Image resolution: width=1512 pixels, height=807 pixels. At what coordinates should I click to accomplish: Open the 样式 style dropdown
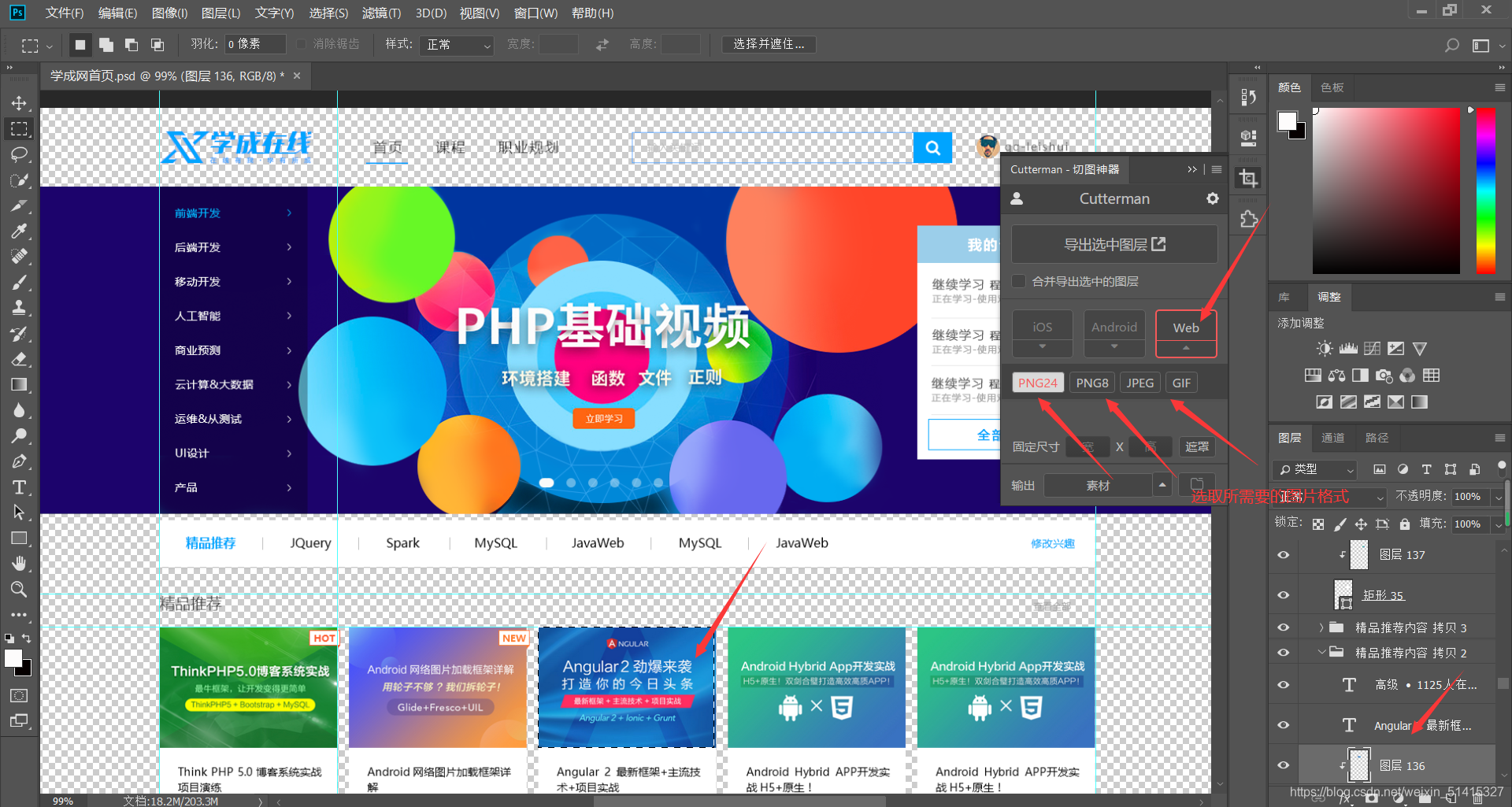(457, 45)
